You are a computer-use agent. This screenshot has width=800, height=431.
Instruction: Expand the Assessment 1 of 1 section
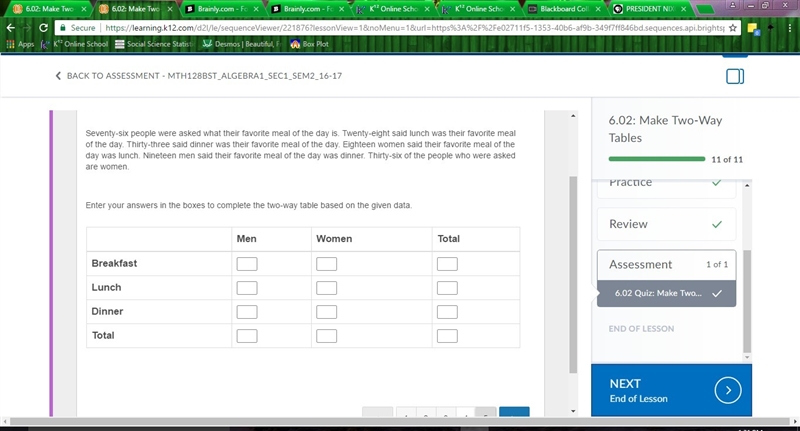[x=666, y=265]
